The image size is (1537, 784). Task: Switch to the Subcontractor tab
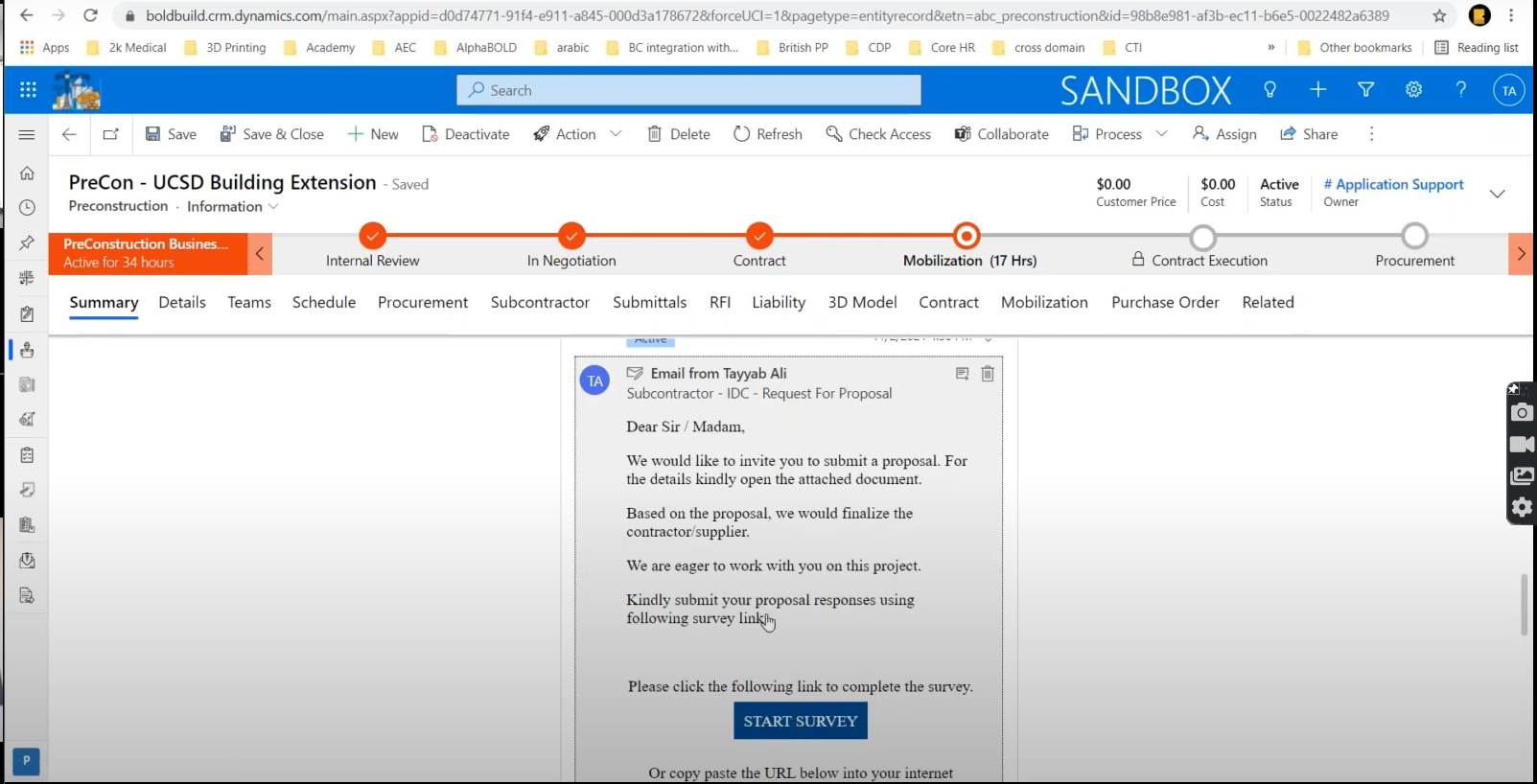(x=540, y=303)
